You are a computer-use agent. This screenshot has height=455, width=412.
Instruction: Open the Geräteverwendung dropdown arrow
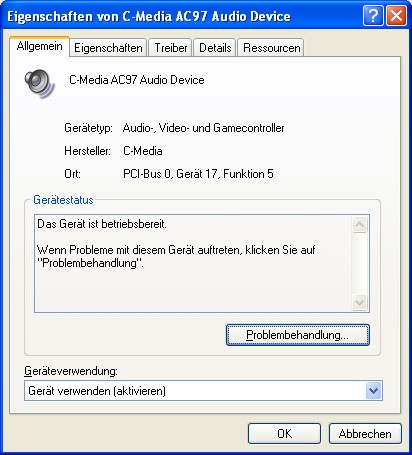coord(373,390)
